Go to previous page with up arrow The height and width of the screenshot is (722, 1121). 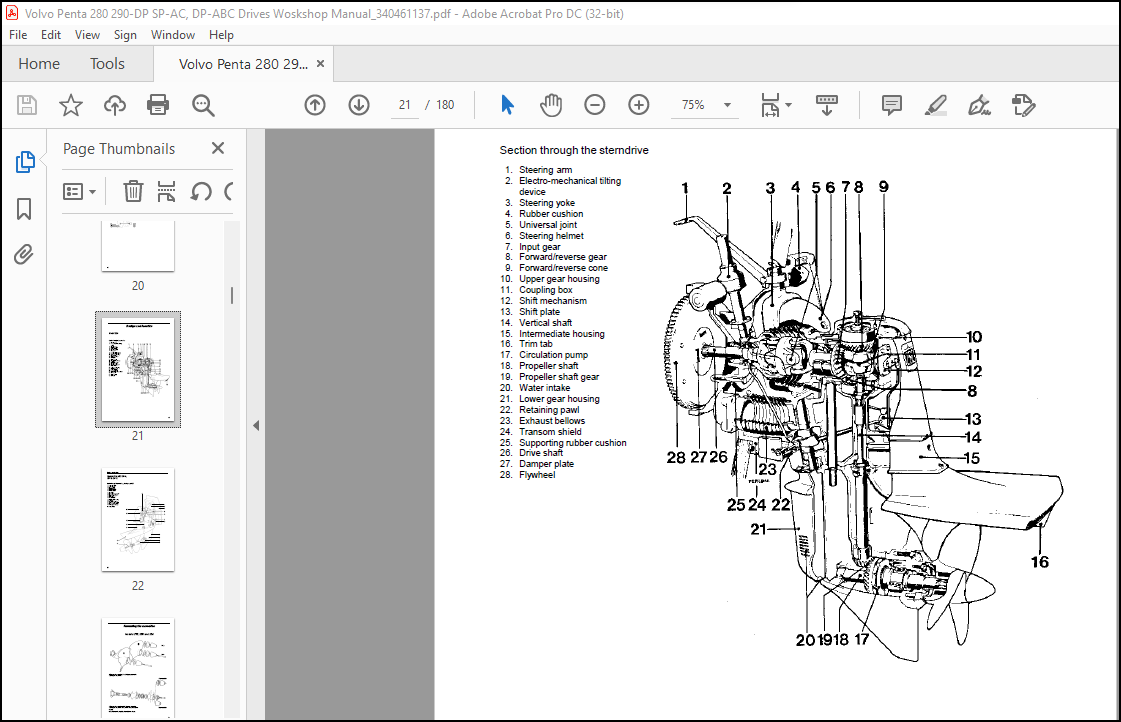(x=315, y=105)
